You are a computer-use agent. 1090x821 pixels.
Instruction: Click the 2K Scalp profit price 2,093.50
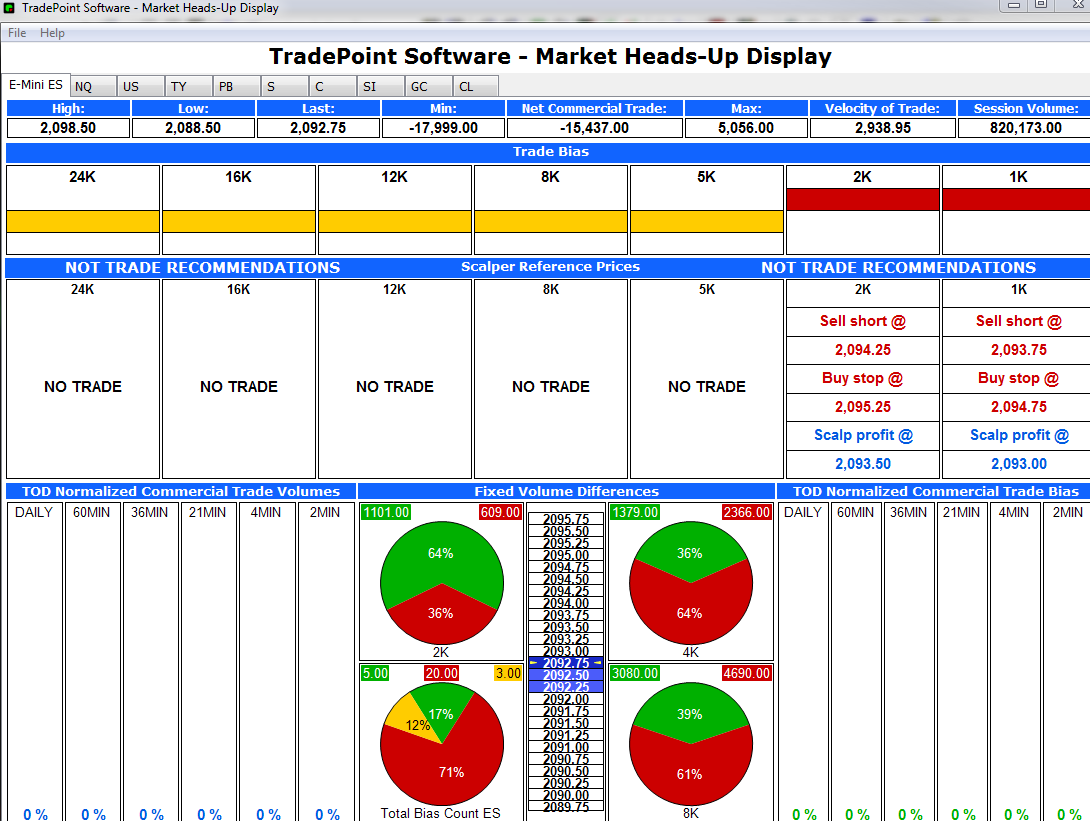click(863, 464)
